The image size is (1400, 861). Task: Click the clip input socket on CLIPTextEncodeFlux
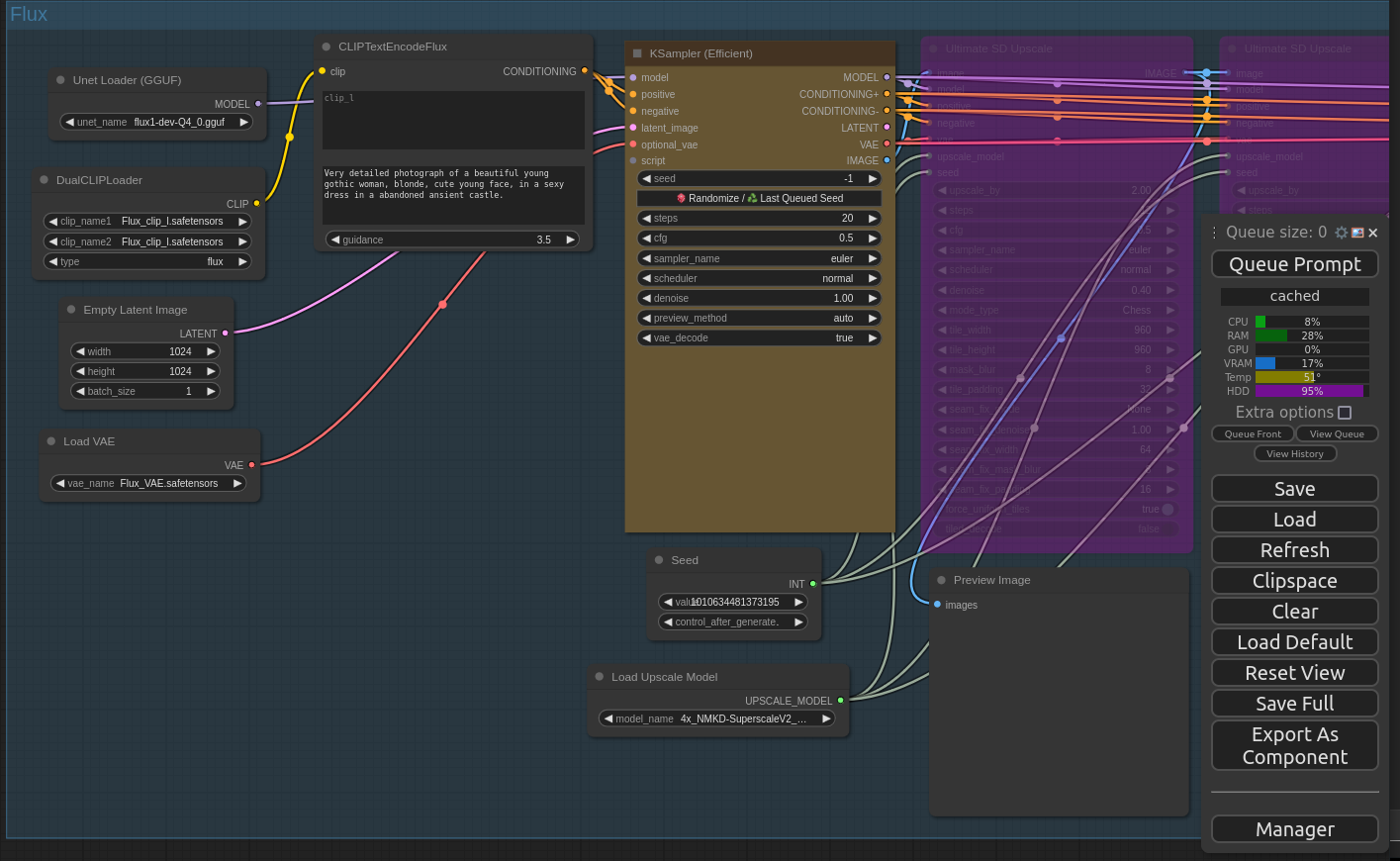tap(323, 71)
